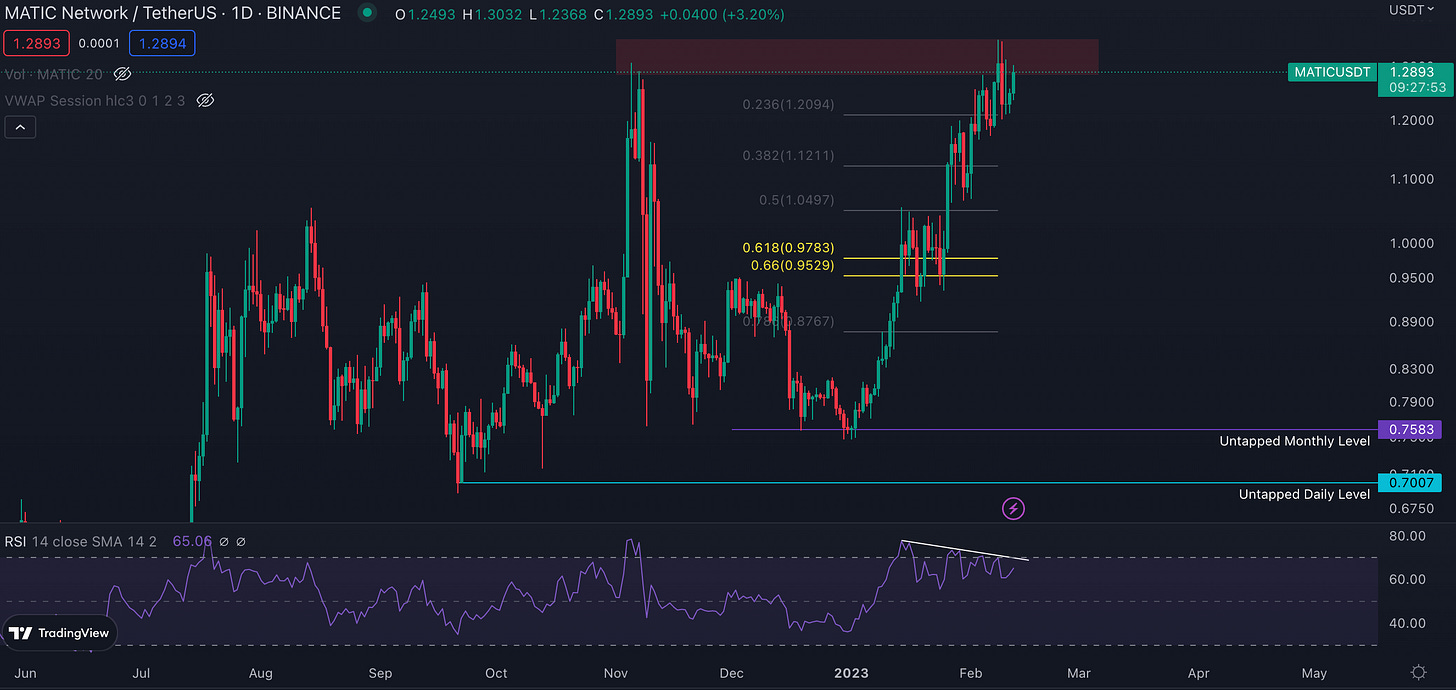Select the white RSI divergence trendline
Viewport: 1456px width, 690px height.
[x=965, y=550]
